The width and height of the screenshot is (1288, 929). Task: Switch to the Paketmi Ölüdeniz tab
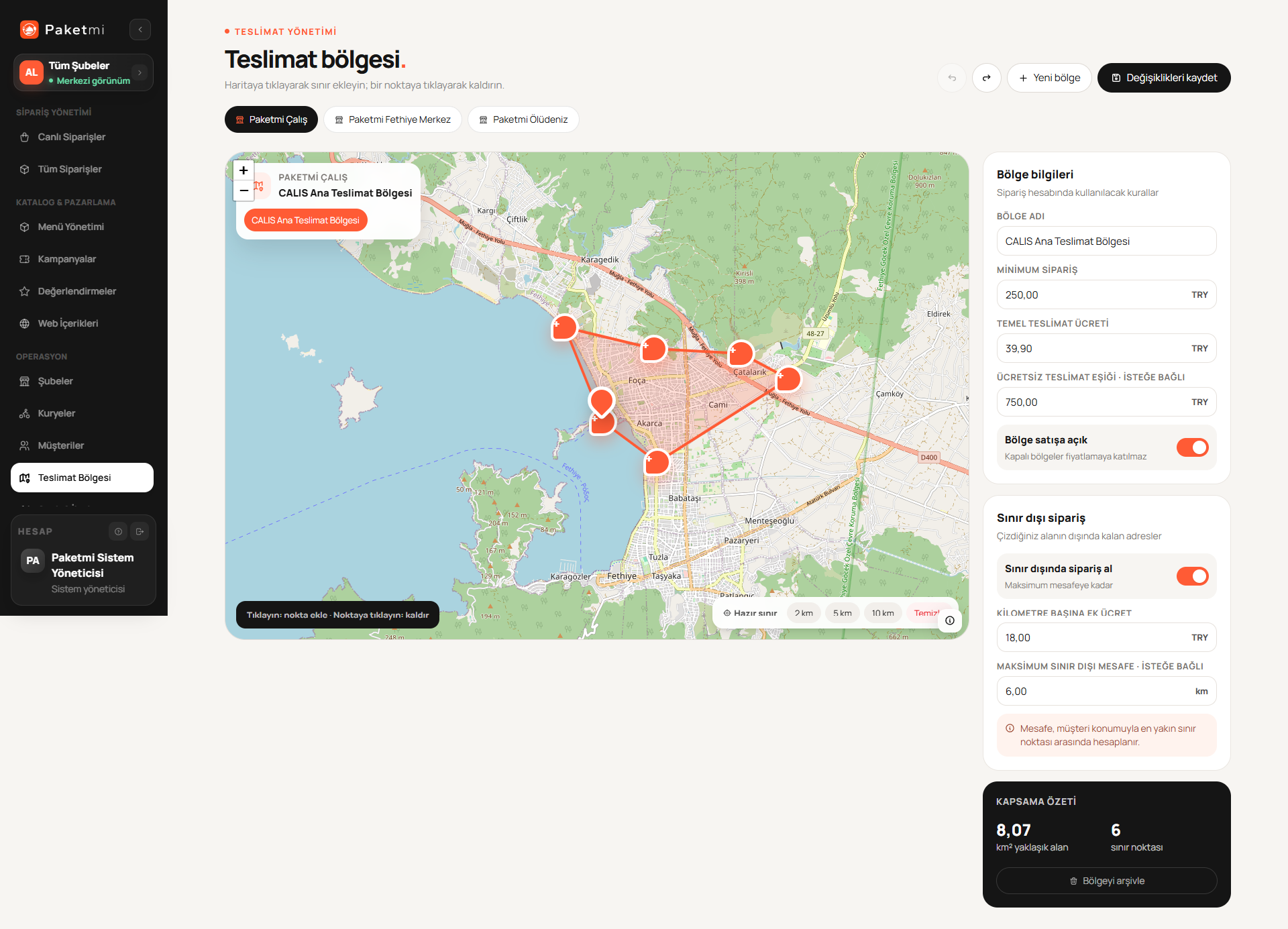(x=523, y=119)
